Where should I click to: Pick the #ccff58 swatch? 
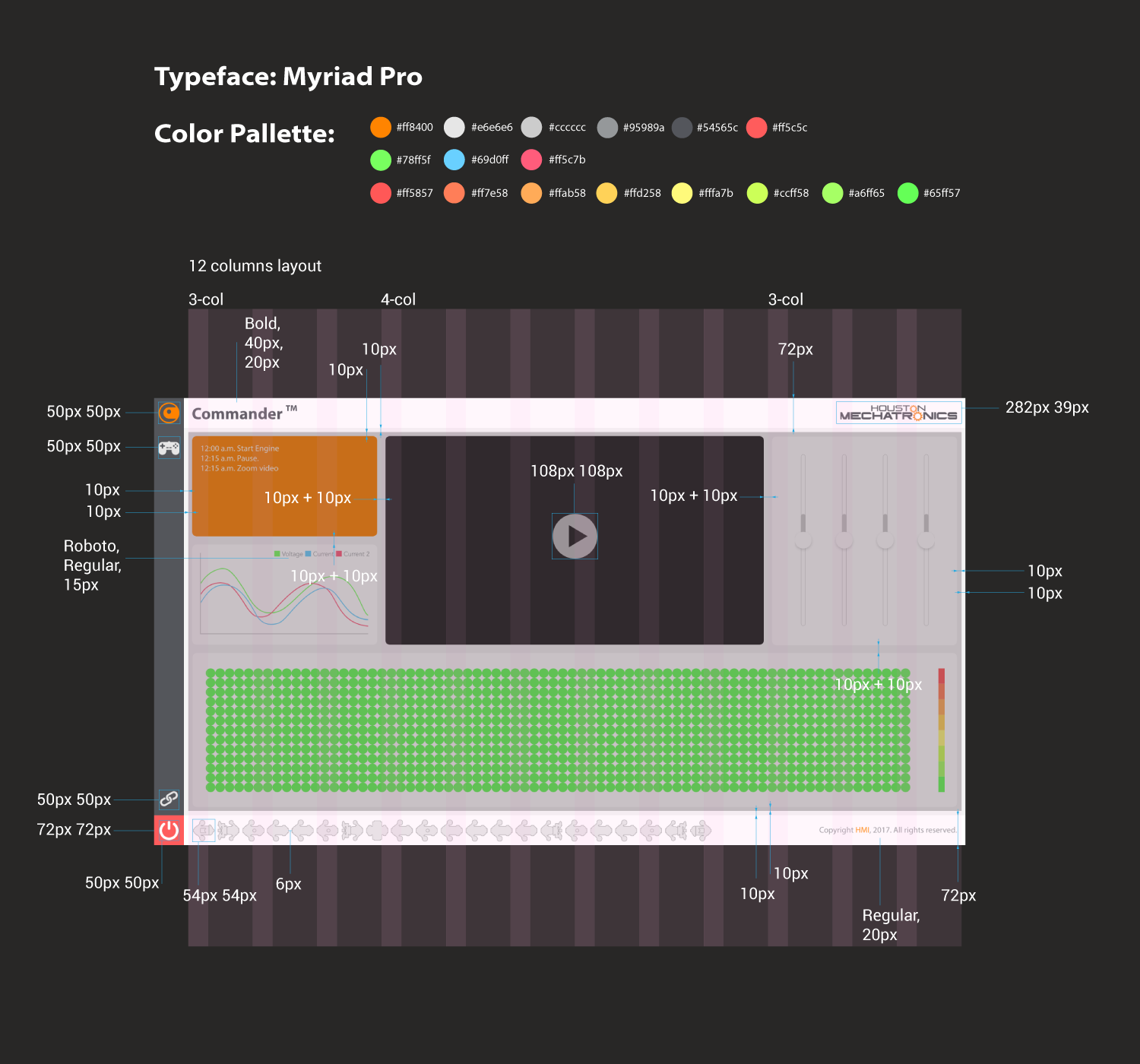pyautogui.click(x=757, y=193)
